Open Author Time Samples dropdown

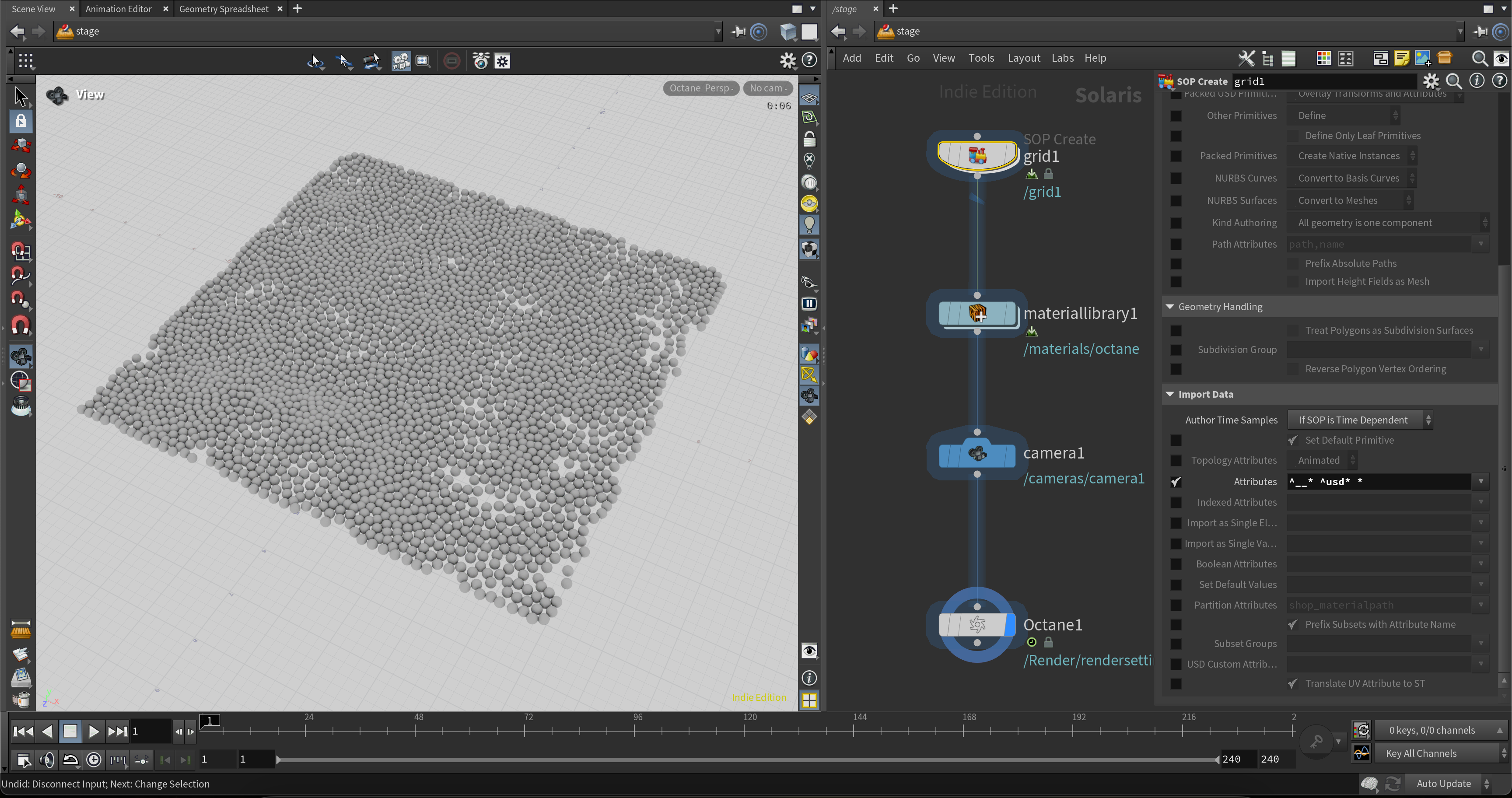(x=1359, y=420)
